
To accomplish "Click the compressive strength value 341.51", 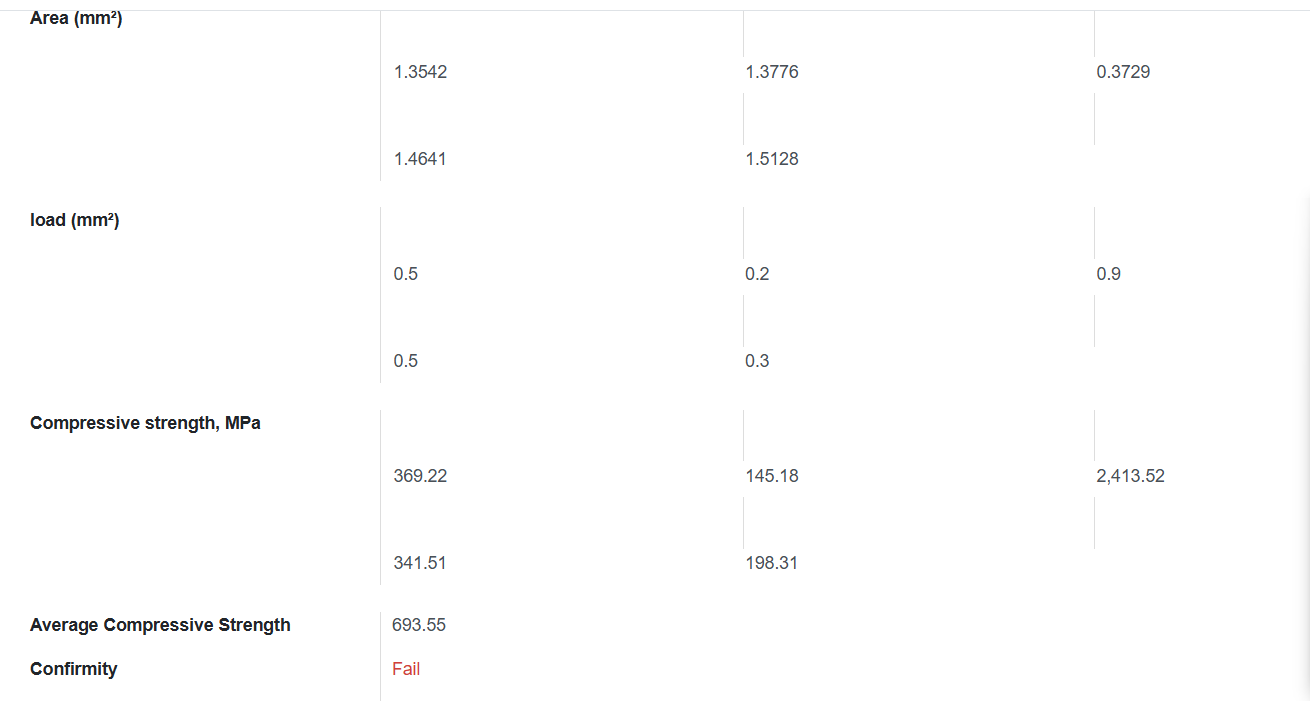I will 420,563.
